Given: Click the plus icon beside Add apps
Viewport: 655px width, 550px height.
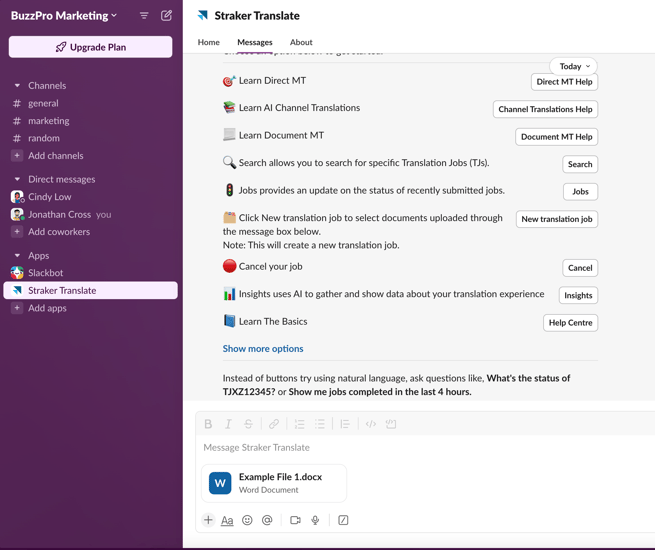Looking at the screenshot, I should (x=17, y=308).
